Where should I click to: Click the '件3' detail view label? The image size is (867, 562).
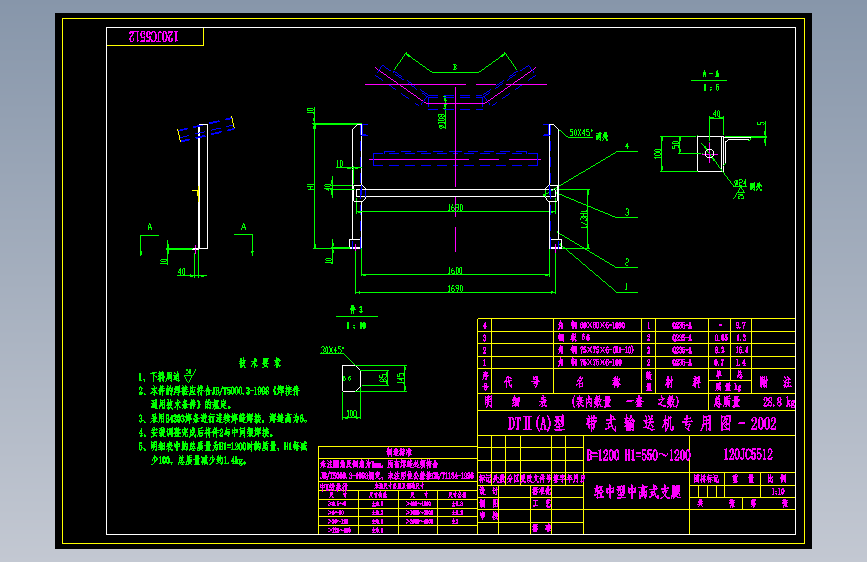tap(356, 310)
